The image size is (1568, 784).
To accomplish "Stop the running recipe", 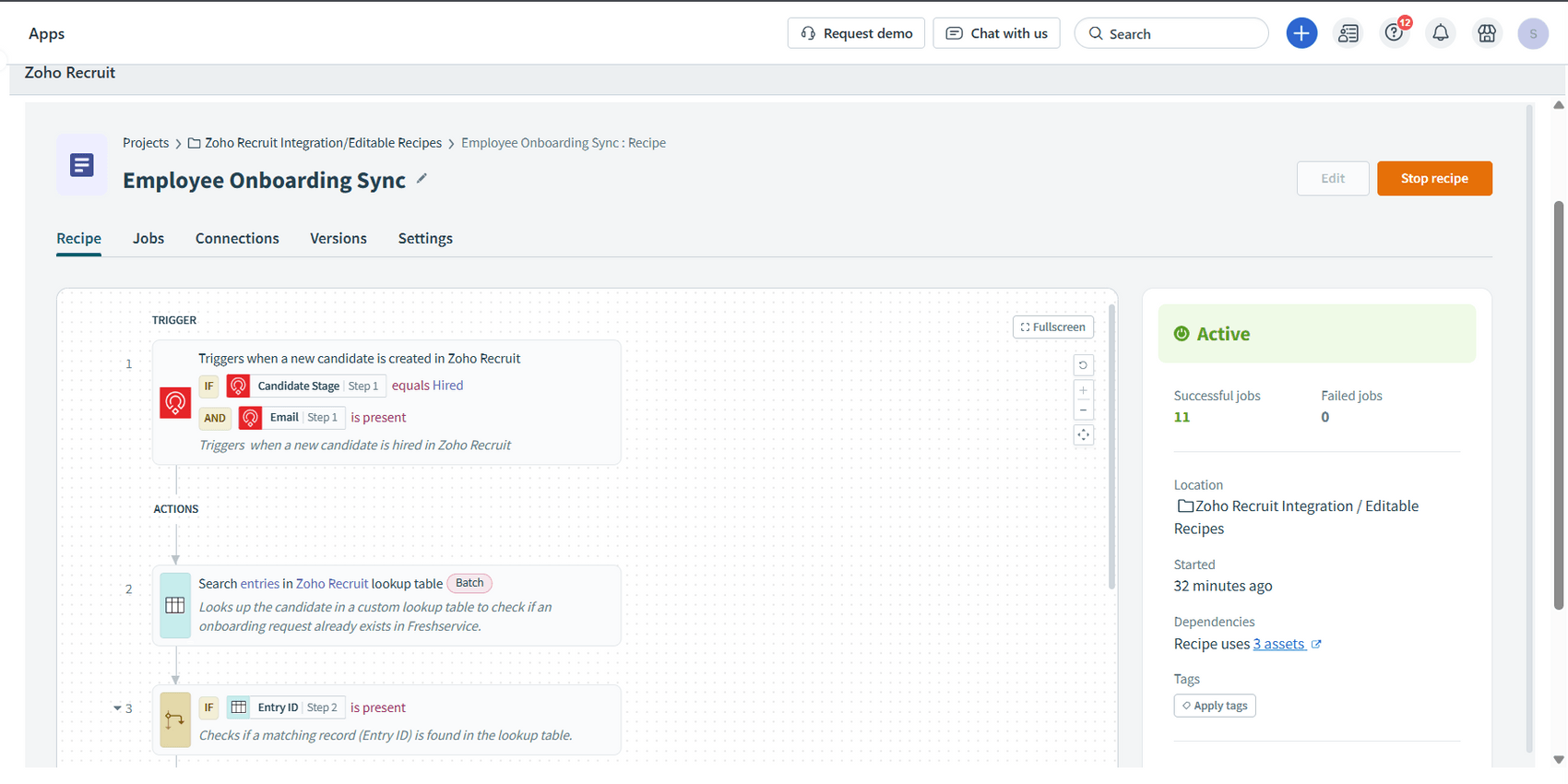I will pos(1433,178).
